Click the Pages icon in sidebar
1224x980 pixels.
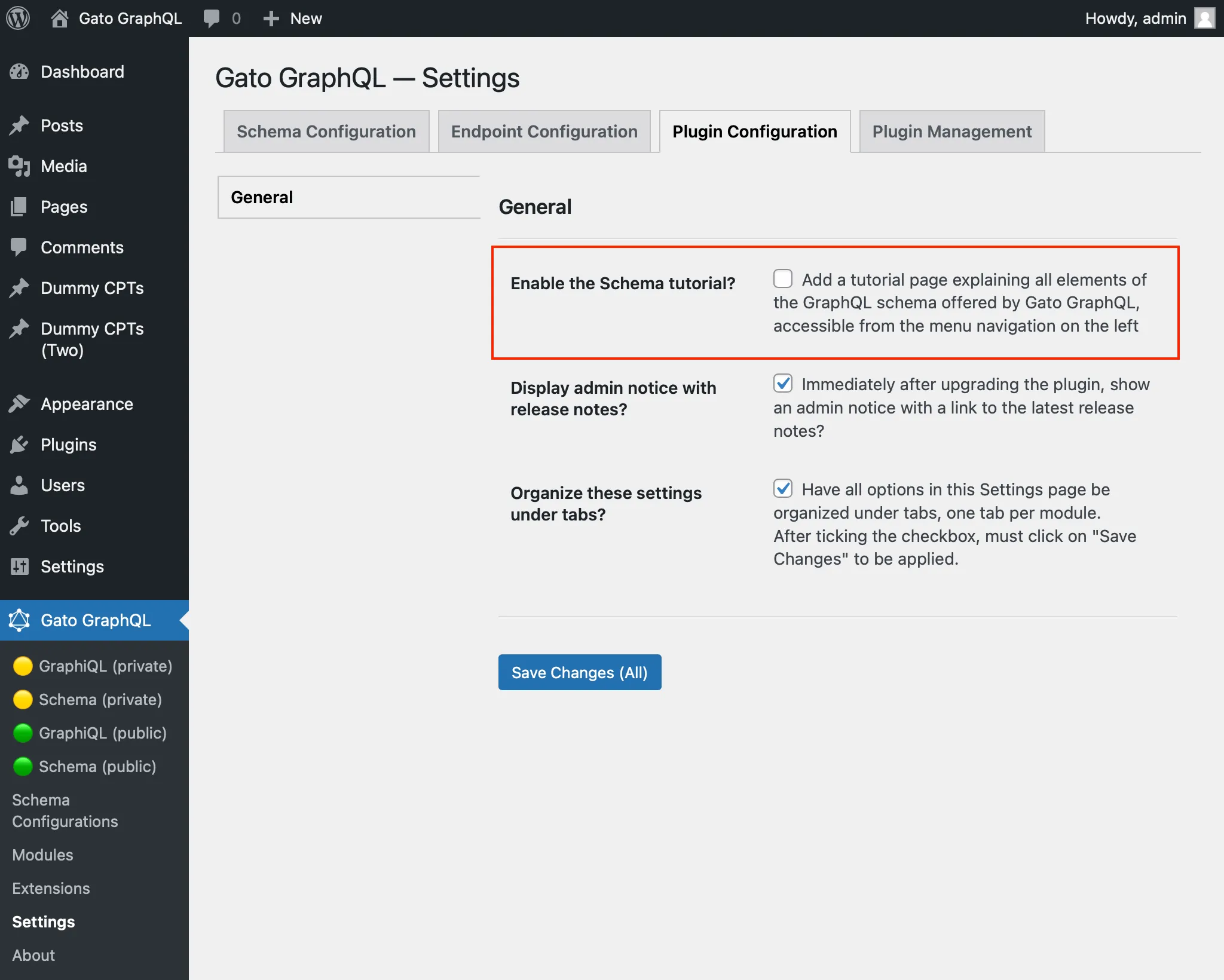pos(19,207)
